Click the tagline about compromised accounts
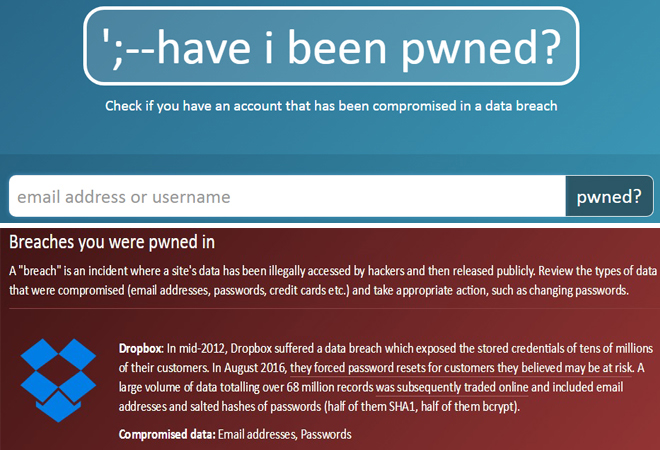Screen dimensions: 660x450 click(330, 105)
